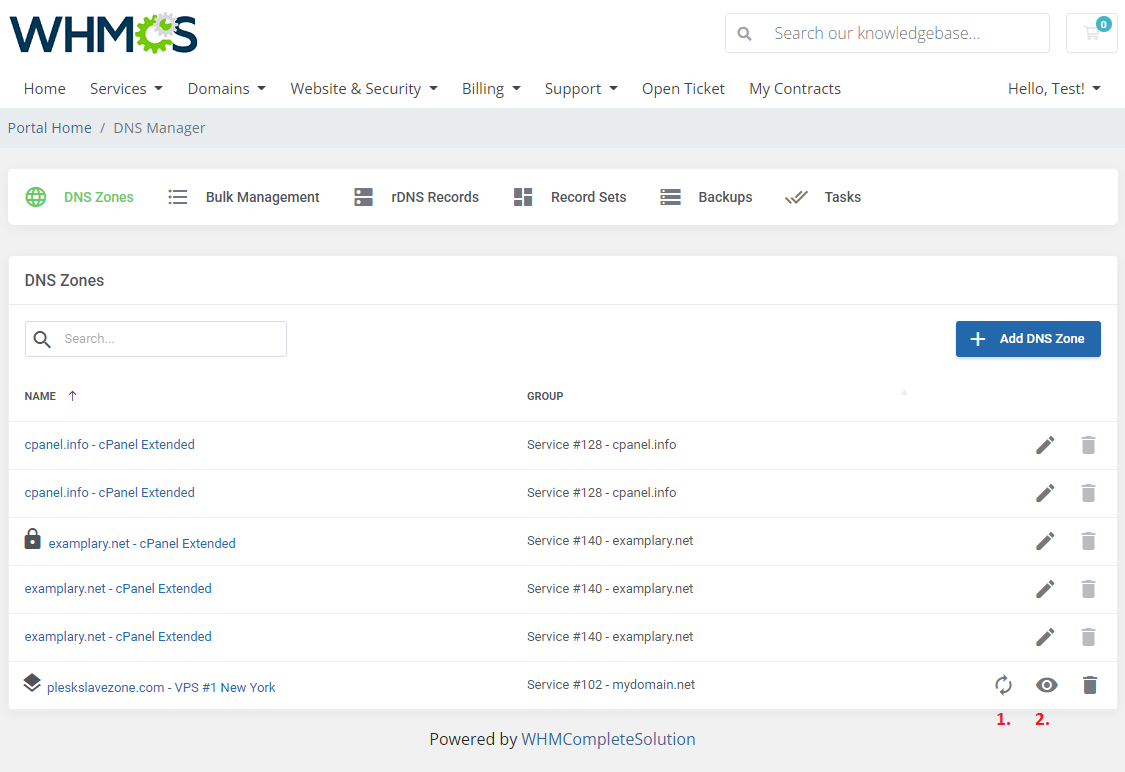
Task: Expand the Website & Security menu
Action: [x=364, y=89]
